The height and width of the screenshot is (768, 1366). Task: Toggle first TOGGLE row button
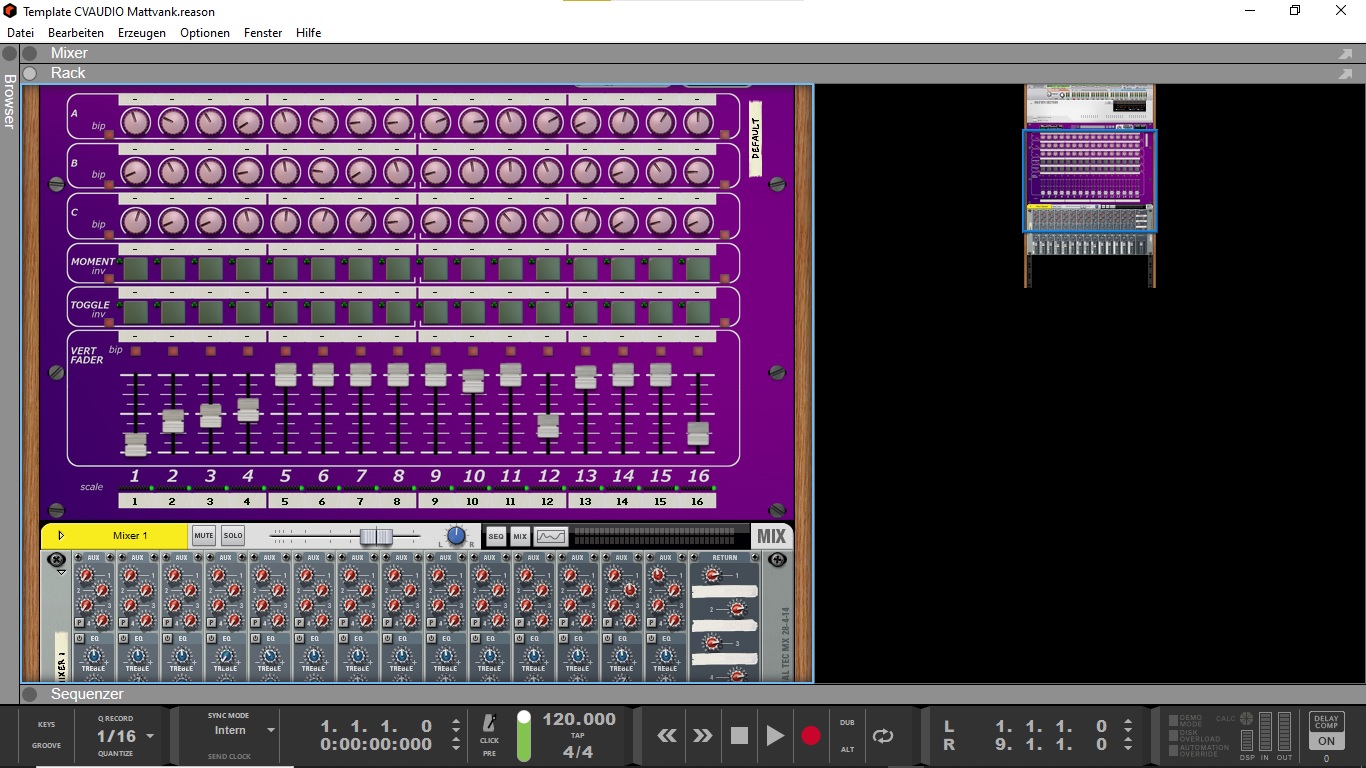[135, 312]
